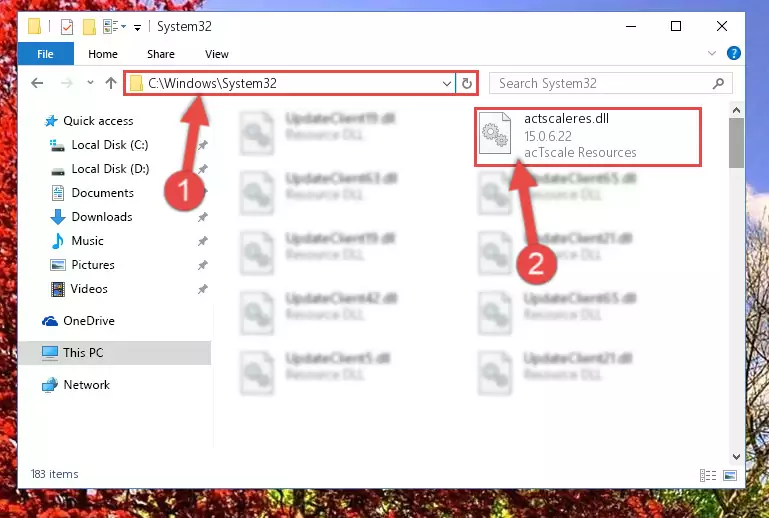Click the Music note icon
This screenshot has width=769, height=518.
[57, 241]
